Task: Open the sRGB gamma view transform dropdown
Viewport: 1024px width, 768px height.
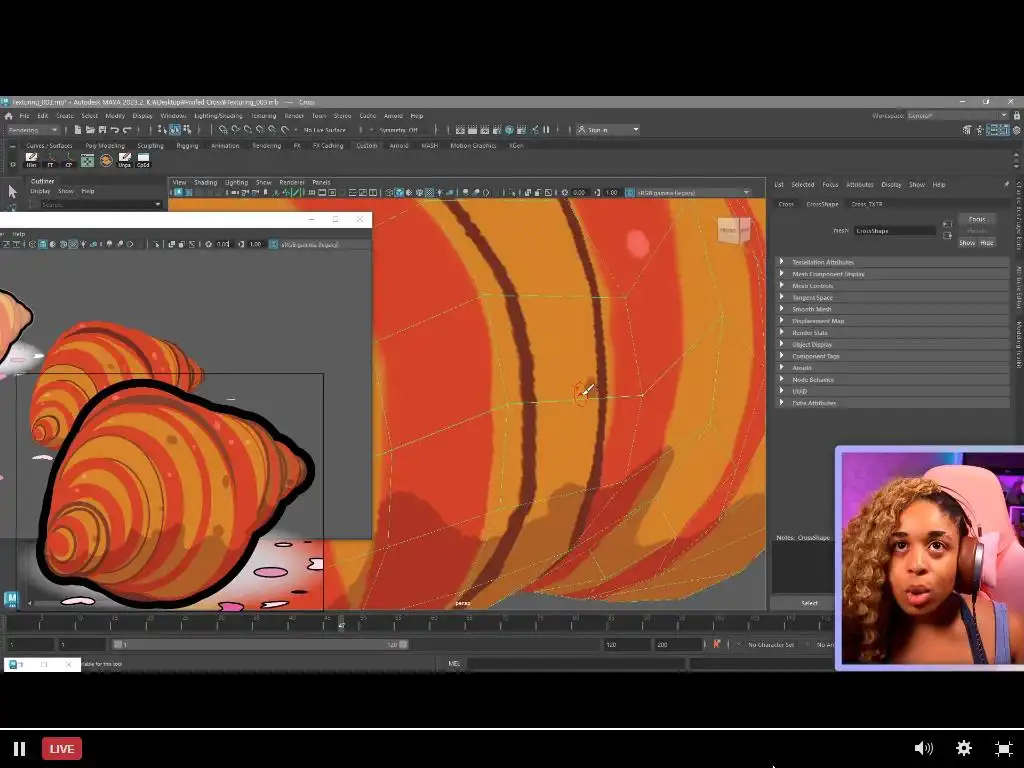Action: pyautogui.click(x=693, y=193)
